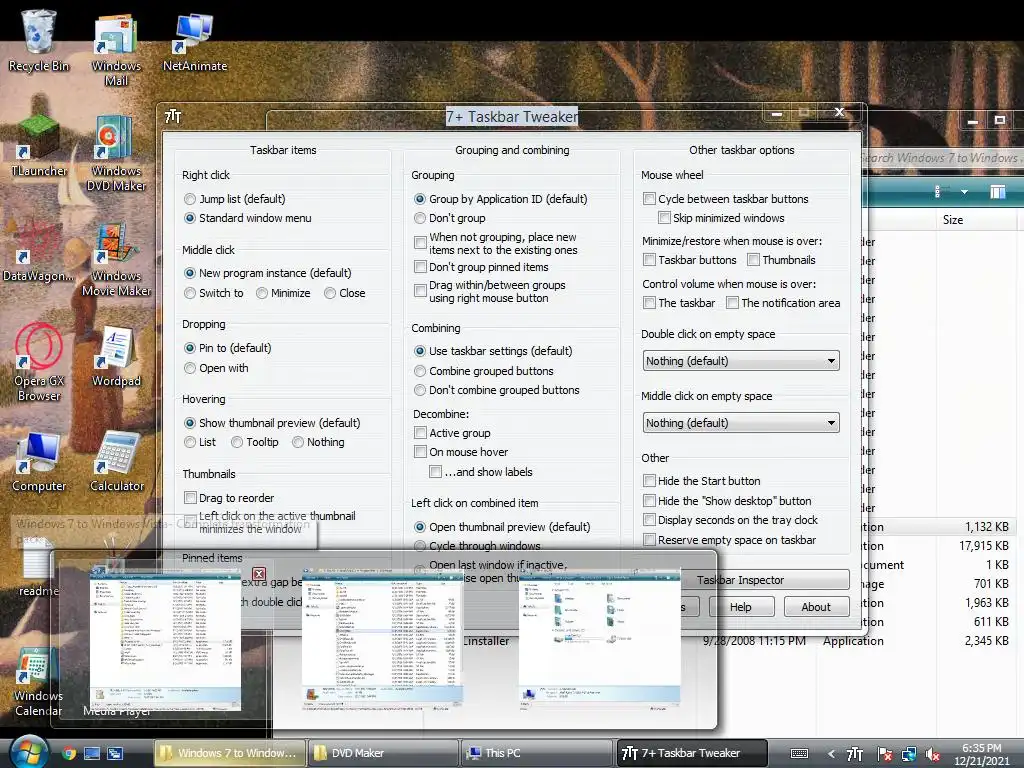Open Windows DVD Maker desktop icon
The width and height of the screenshot is (1024, 768).
click(116, 153)
